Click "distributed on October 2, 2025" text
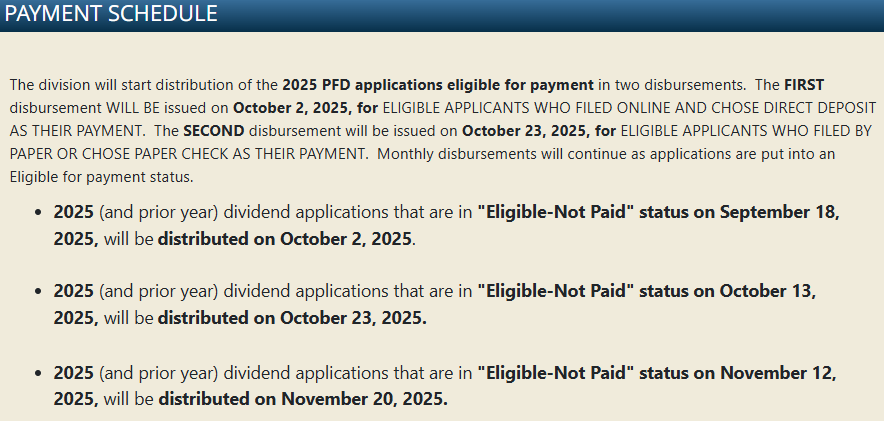The height and width of the screenshot is (421, 884). click(x=285, y=239)
